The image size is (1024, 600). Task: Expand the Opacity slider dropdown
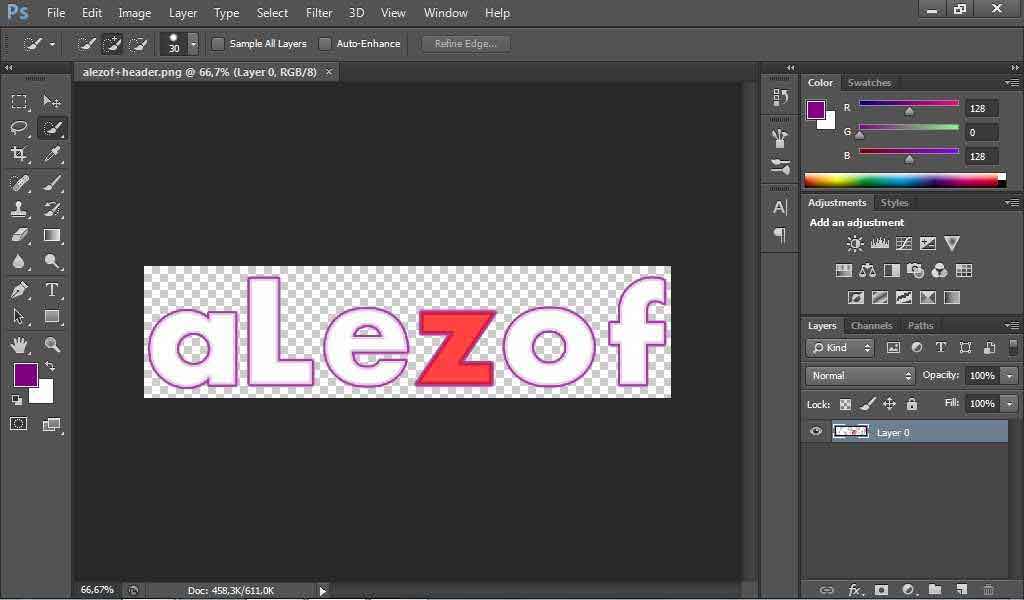point(1010,375)
